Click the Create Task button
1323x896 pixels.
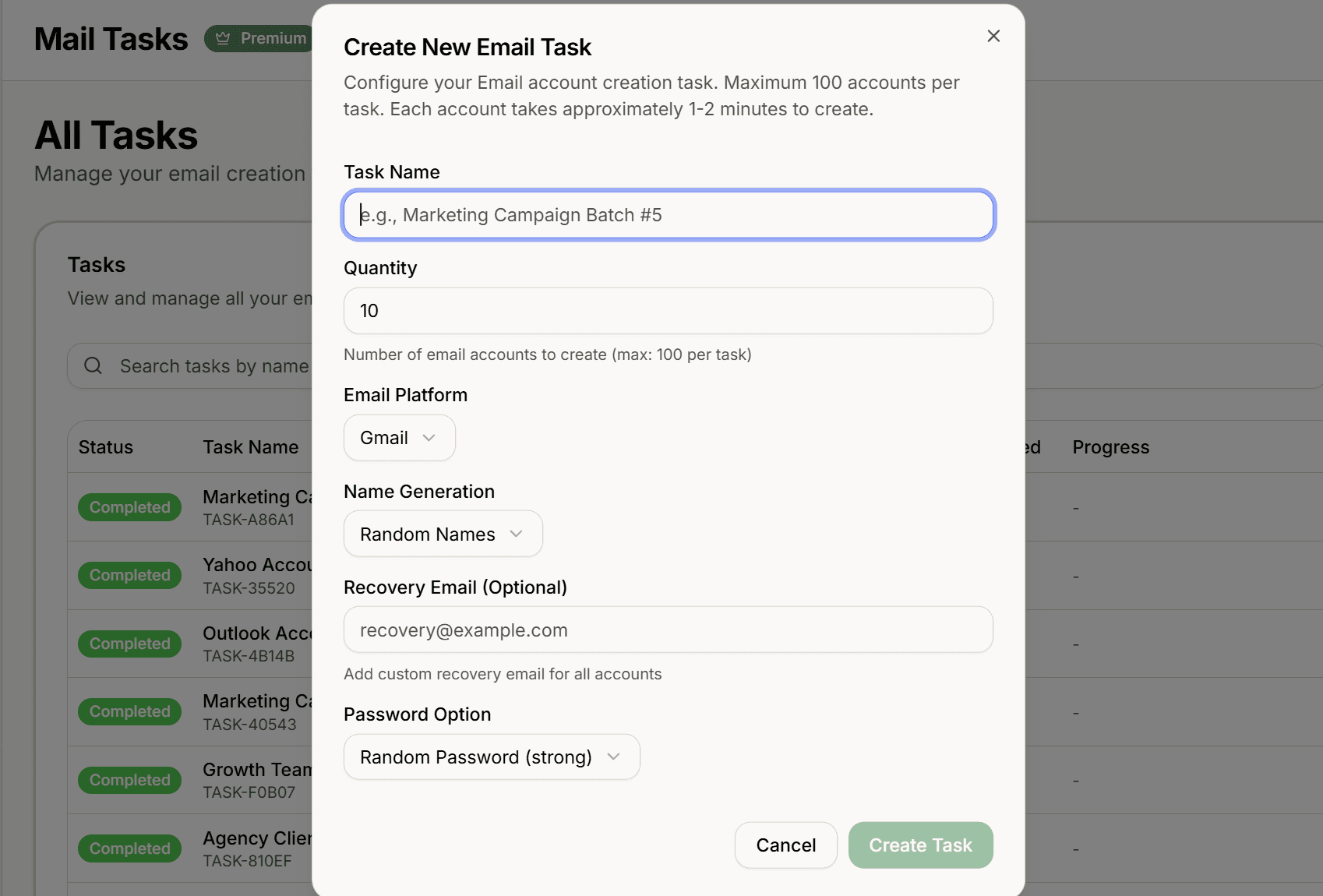(921, 845)
